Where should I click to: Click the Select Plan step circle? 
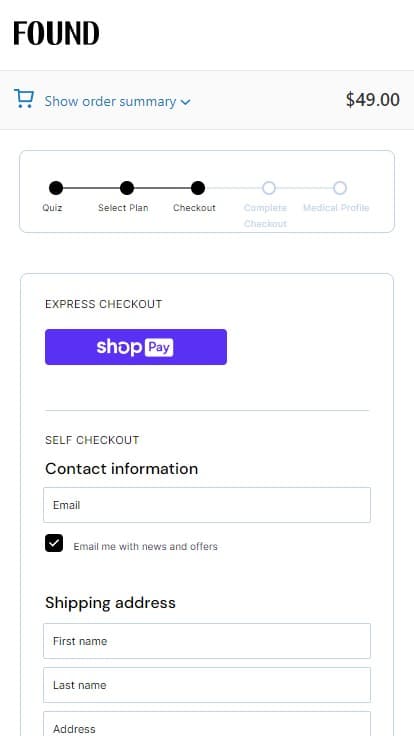point(127,188)
